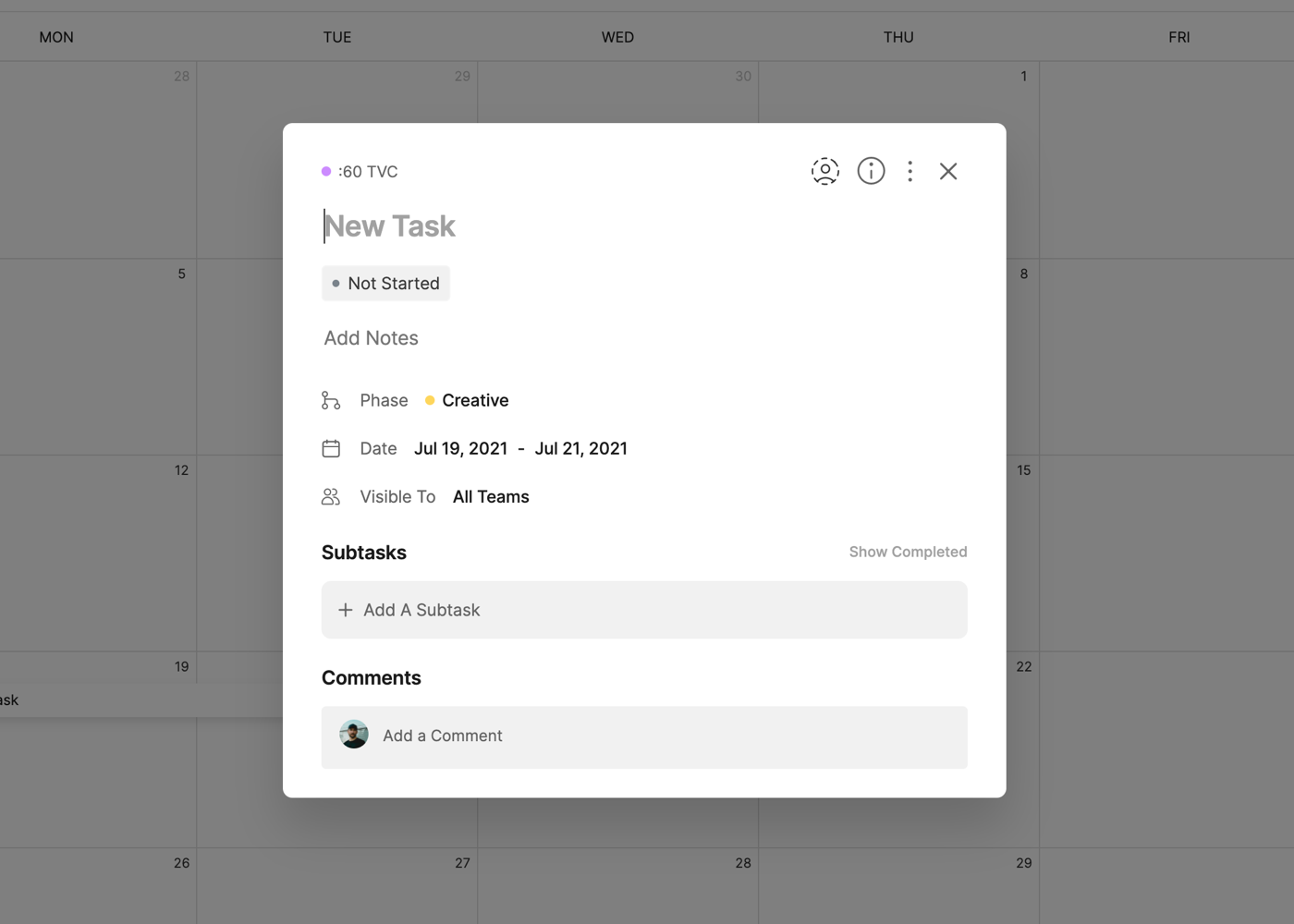Click the New Task title field
The height and width of the screenshot is (924, 1294).
tap(555, 226)
